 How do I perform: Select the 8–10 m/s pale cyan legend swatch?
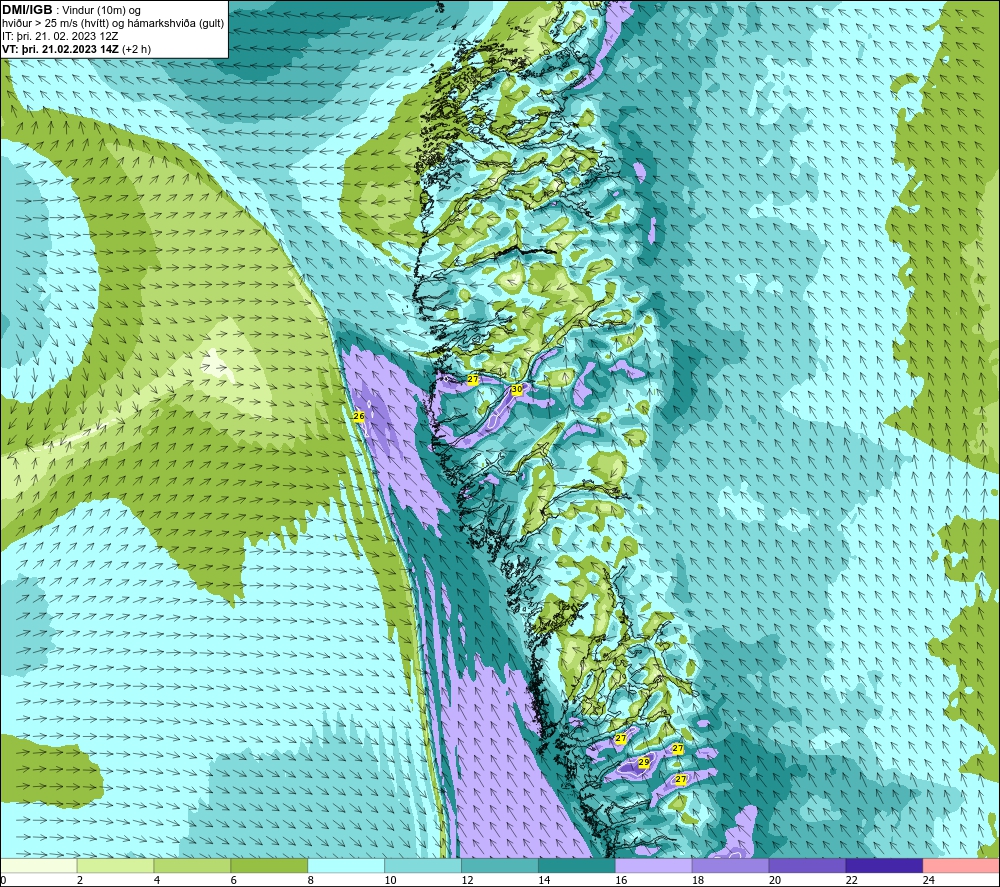point(346,865)
